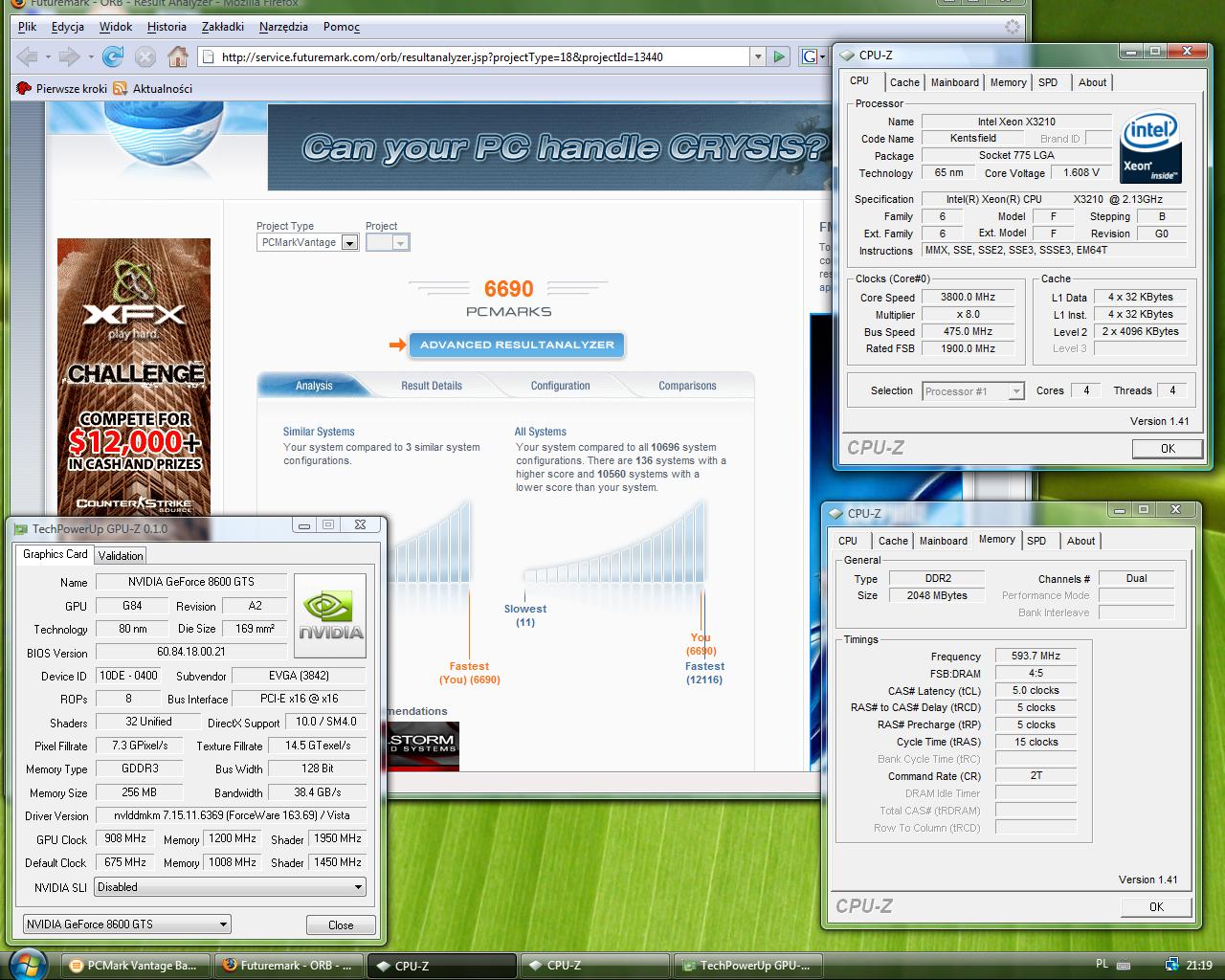Open the Historia menu in Firefox
This screenshot has width=1225, height=980.
point(167,27)
